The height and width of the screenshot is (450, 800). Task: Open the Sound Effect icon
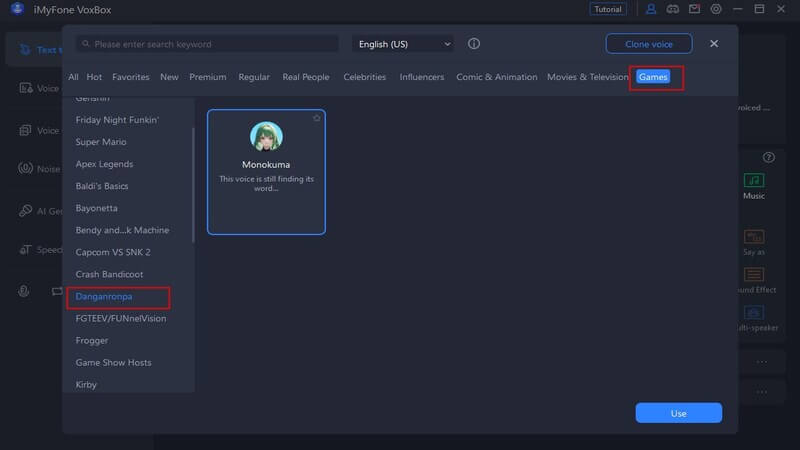click(x=754, y=274)
